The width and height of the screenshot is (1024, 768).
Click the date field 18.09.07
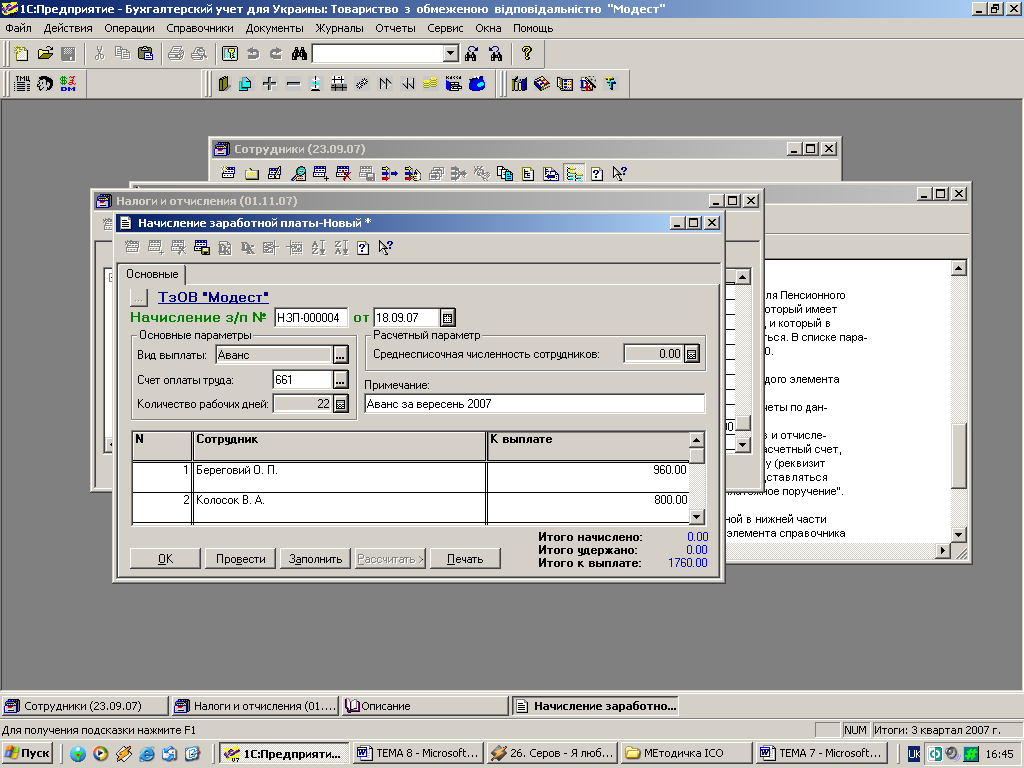(x=406, y=318)
